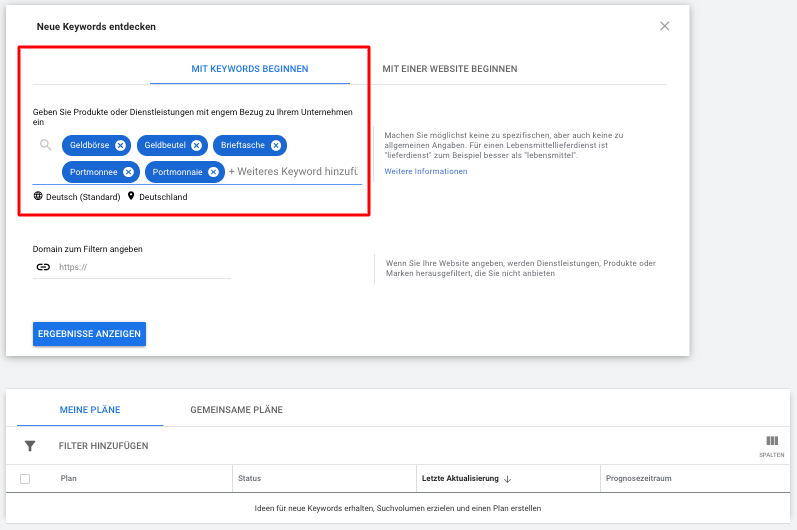
Task: Open the Gemeinsame Pläne tab
Action: [x=236, y=410]
